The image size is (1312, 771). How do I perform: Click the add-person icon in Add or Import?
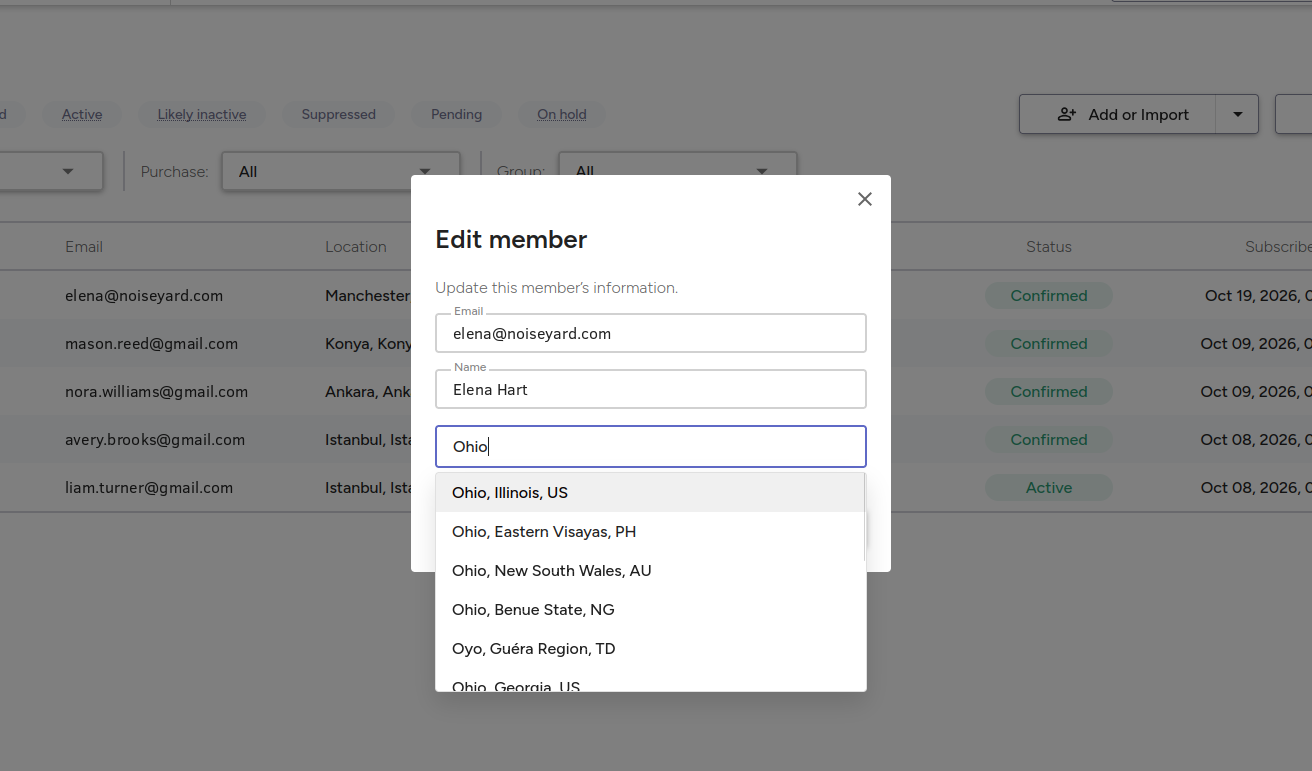(1067, 115)
